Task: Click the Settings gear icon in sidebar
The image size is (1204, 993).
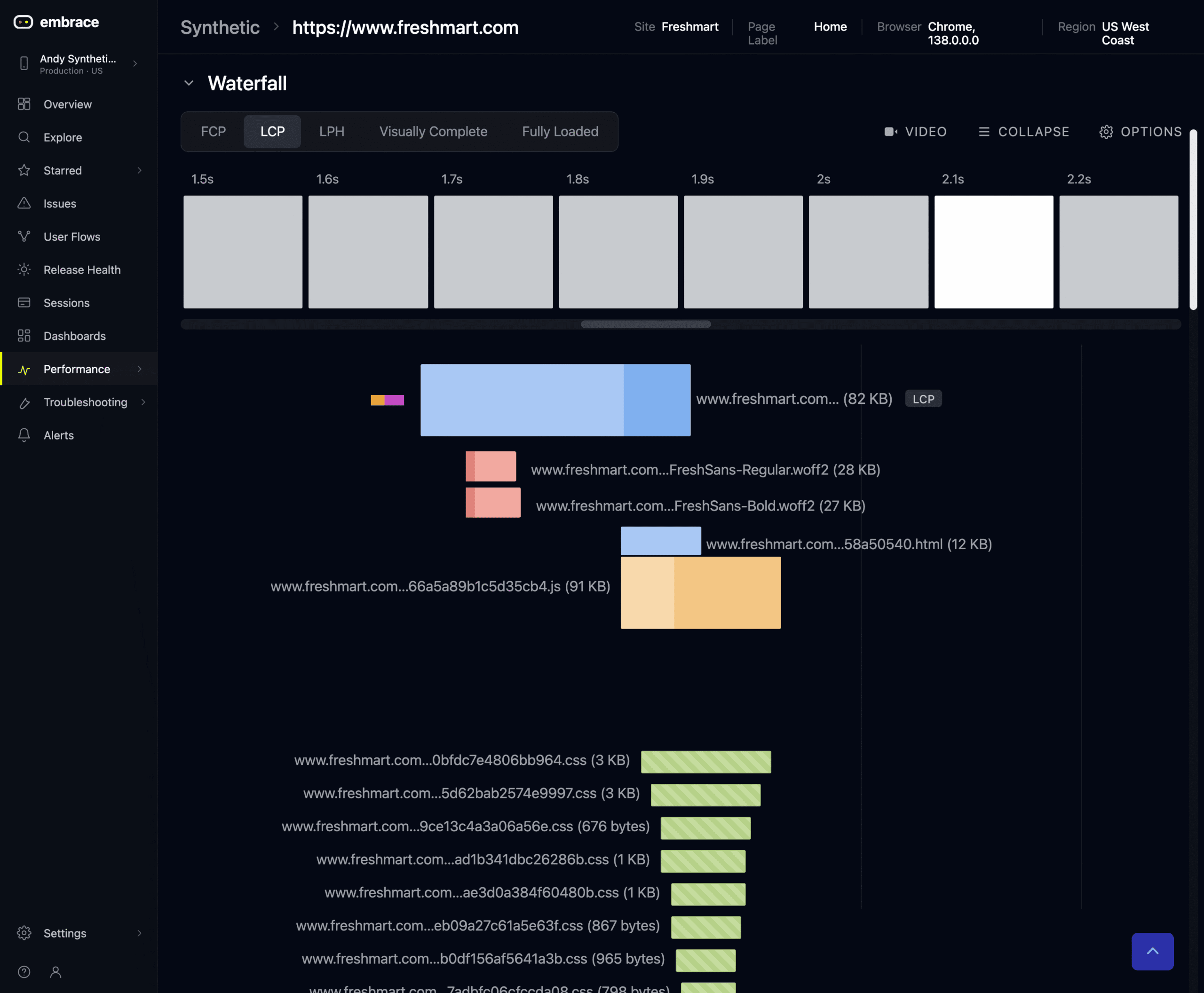Action: coord(24,933)
